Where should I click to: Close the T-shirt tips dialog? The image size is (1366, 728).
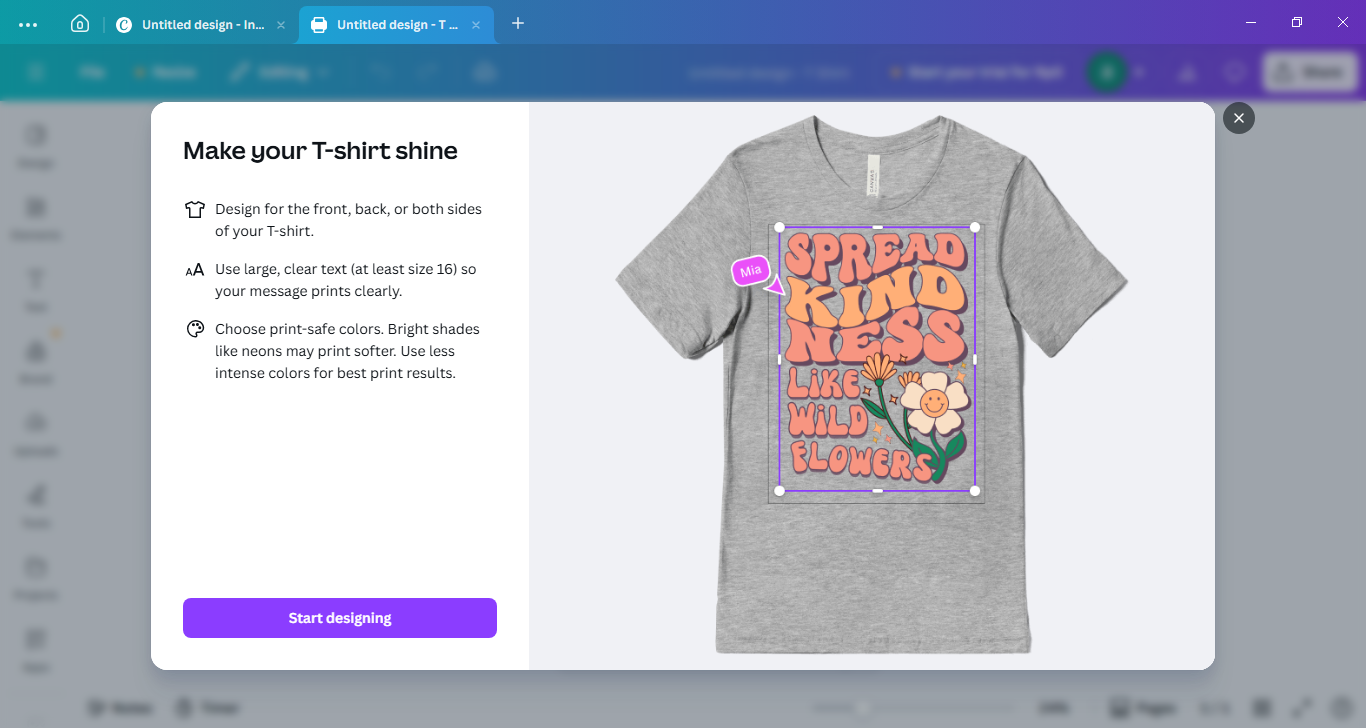[1238, 118]
